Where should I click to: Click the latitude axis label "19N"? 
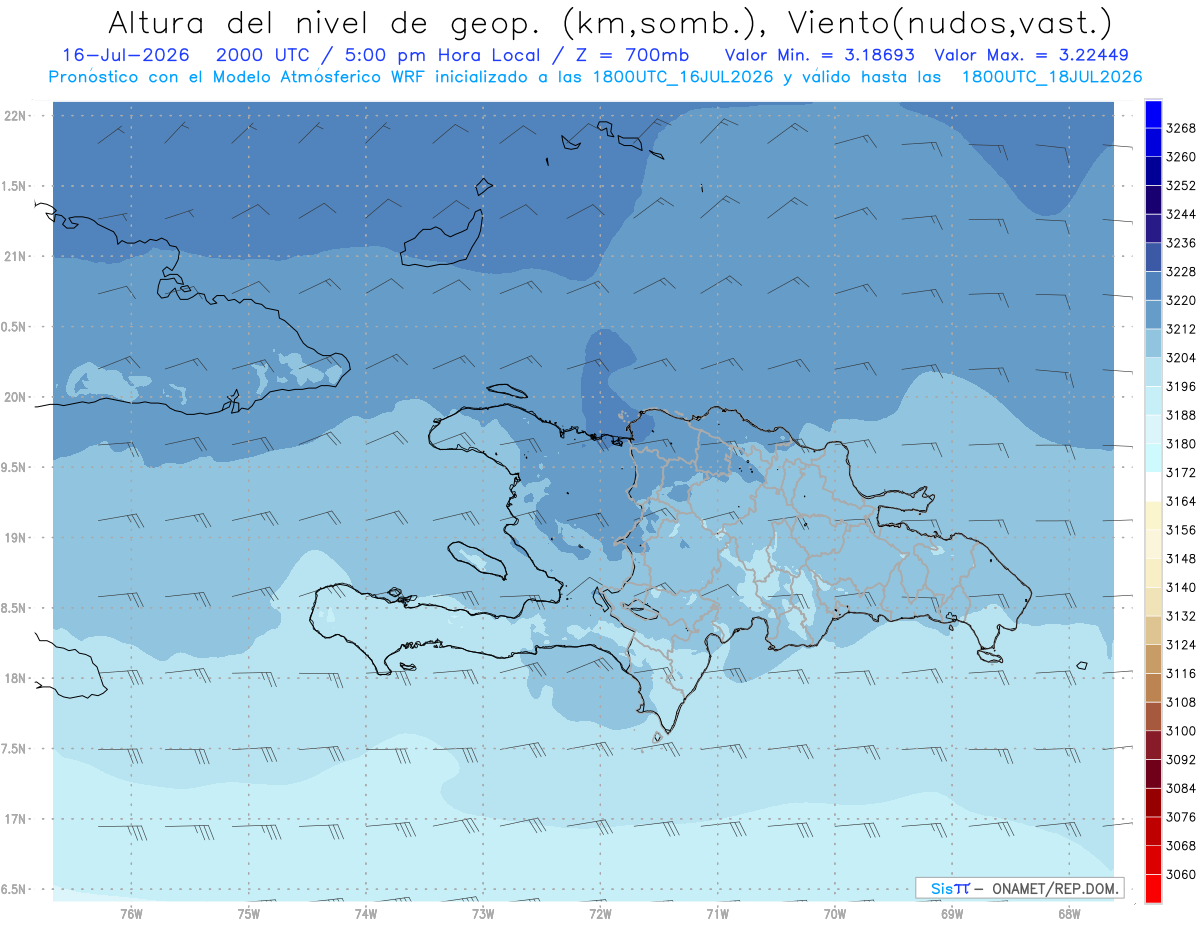pos(15,538)
